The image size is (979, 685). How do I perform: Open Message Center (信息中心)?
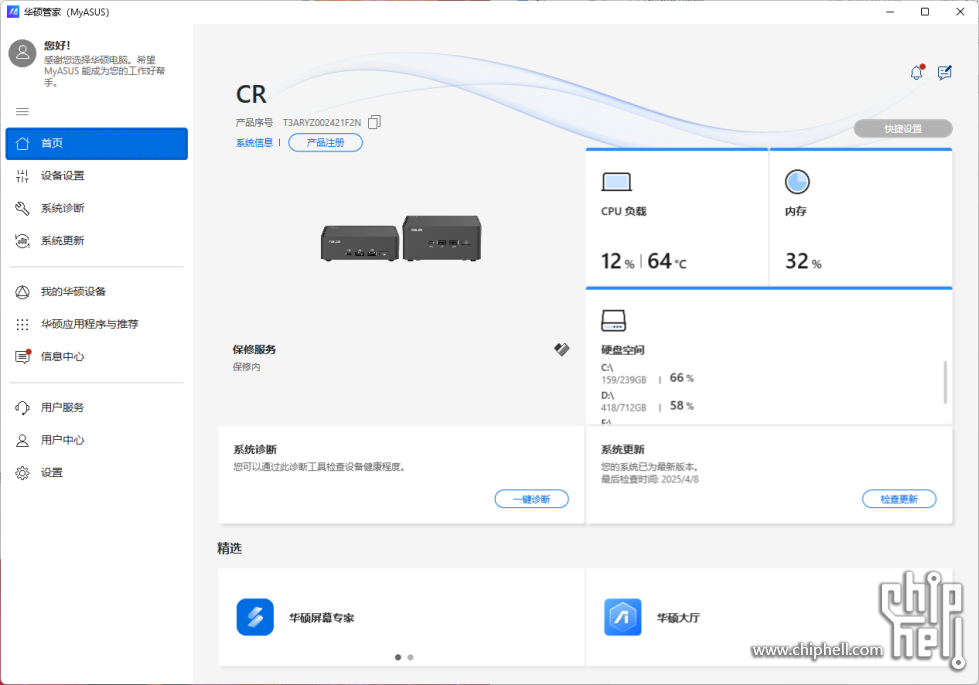click(97, 357)
